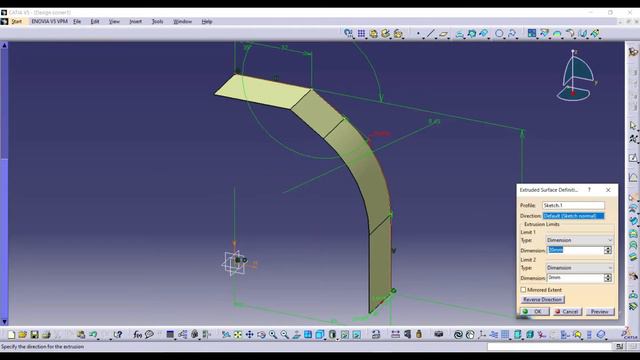Select the Circle creation tool icon
The width and height of the screenshot is (640, 360).
pyautogui.click(x=499, y=34)
